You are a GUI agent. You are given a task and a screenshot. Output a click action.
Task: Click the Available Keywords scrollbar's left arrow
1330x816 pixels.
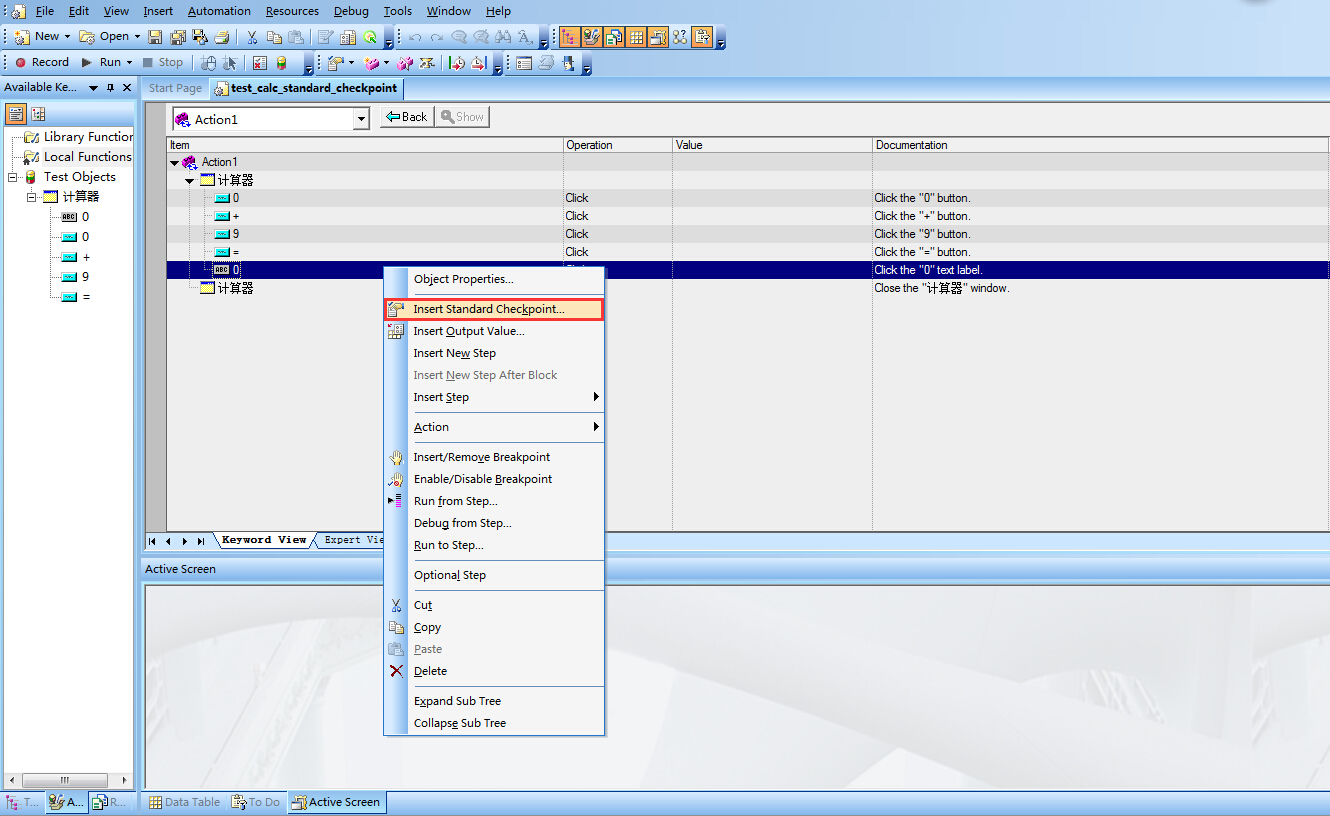click(11, 780)
